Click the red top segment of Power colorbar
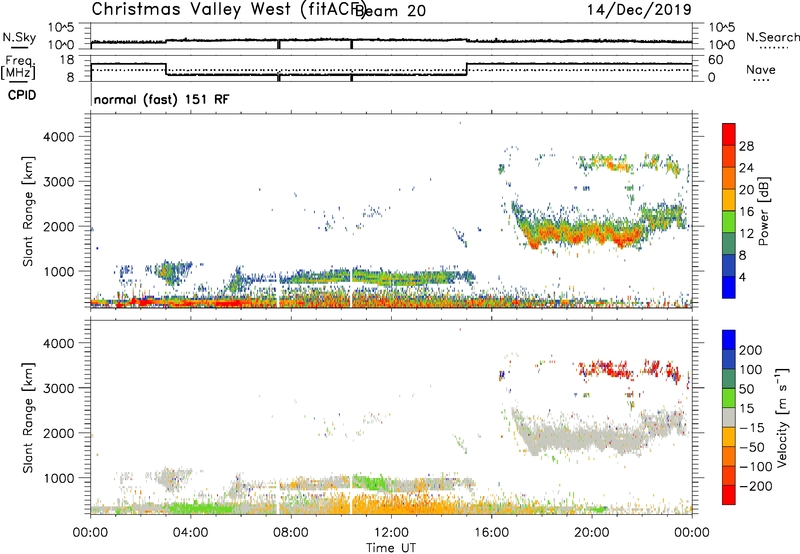The image size is (800, 554). tap(729, 134)
